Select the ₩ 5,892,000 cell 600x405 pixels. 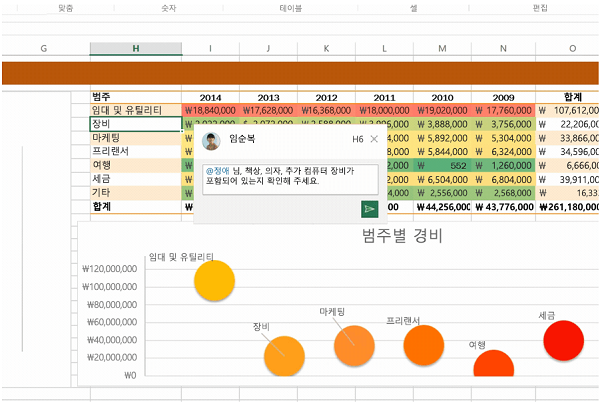tap(442, 138)
